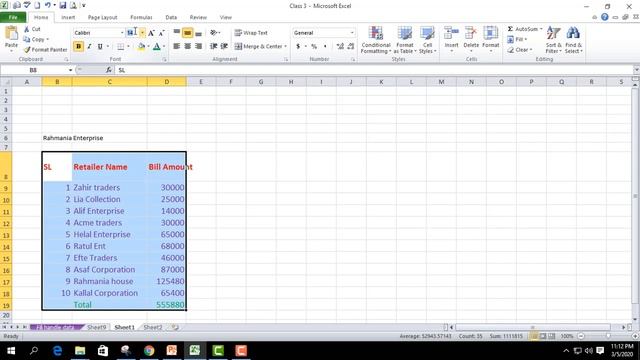Click the Orientation icon

pos(214,33)
